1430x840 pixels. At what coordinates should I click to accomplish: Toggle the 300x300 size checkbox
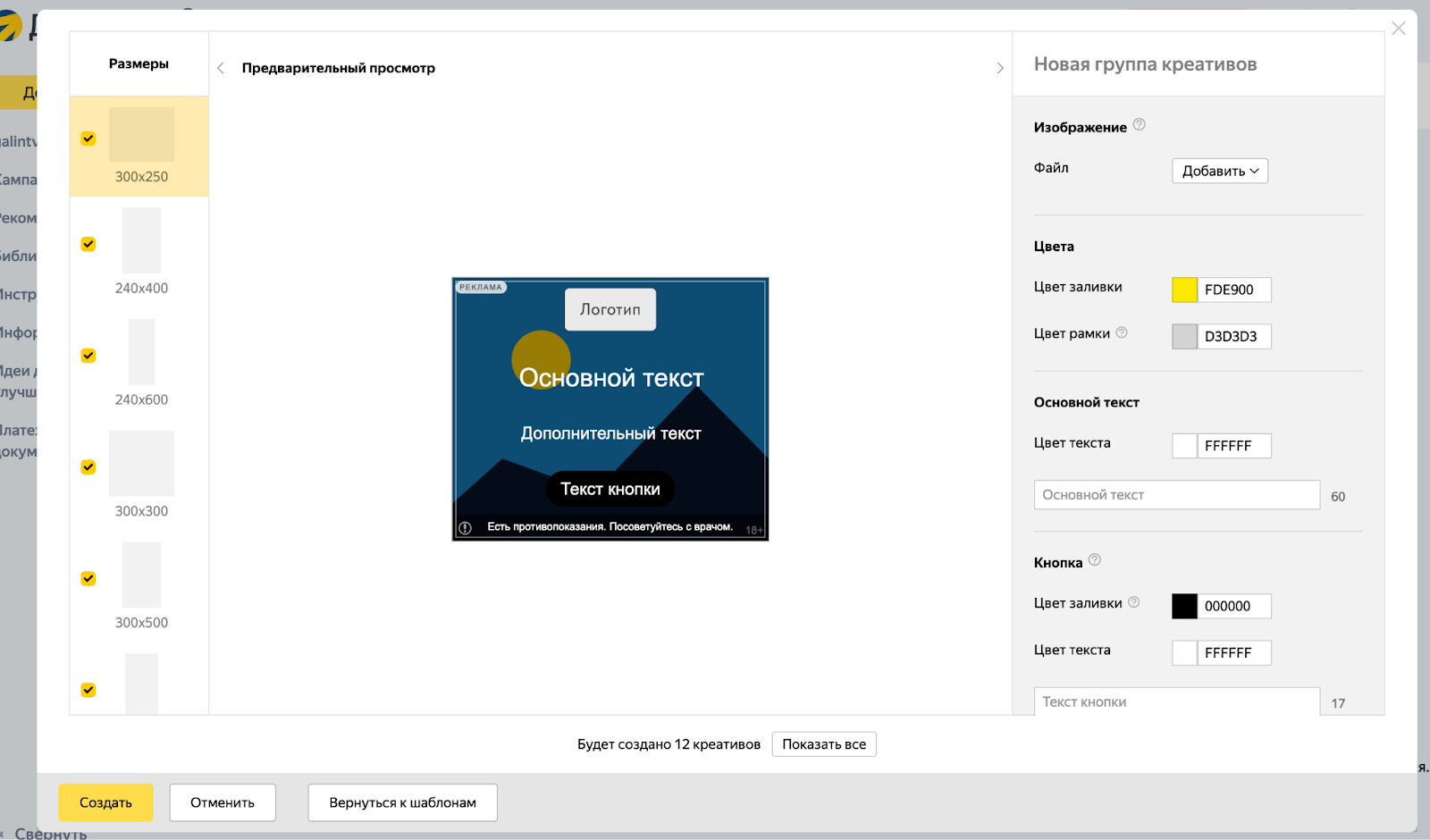88,467
